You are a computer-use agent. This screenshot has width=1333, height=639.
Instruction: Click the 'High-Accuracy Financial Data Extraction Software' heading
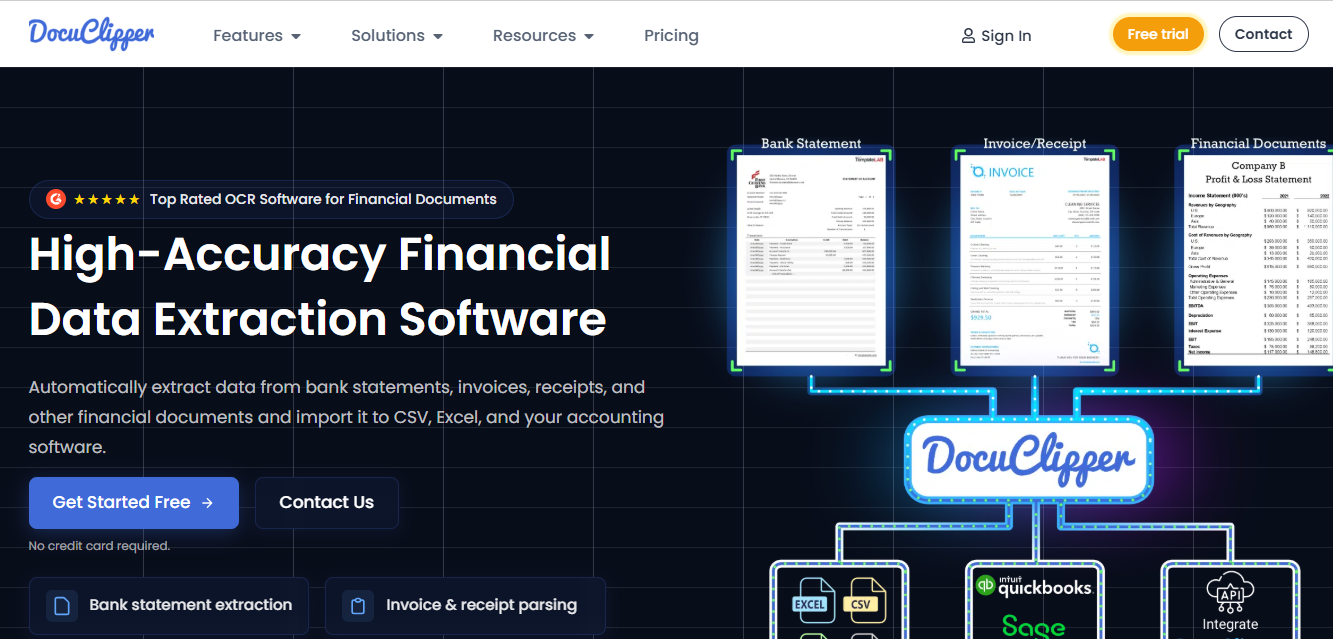pyautogui.click(x=320, y=286)
